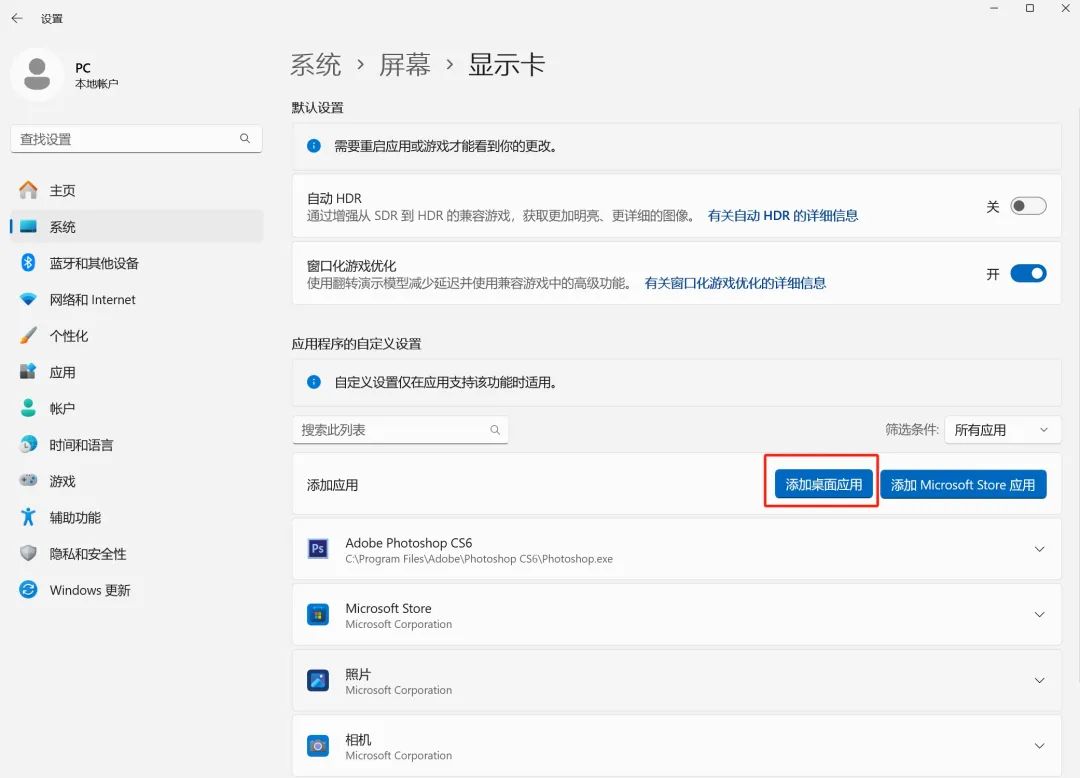Focus the 查找设置 search field

point(136,138)
